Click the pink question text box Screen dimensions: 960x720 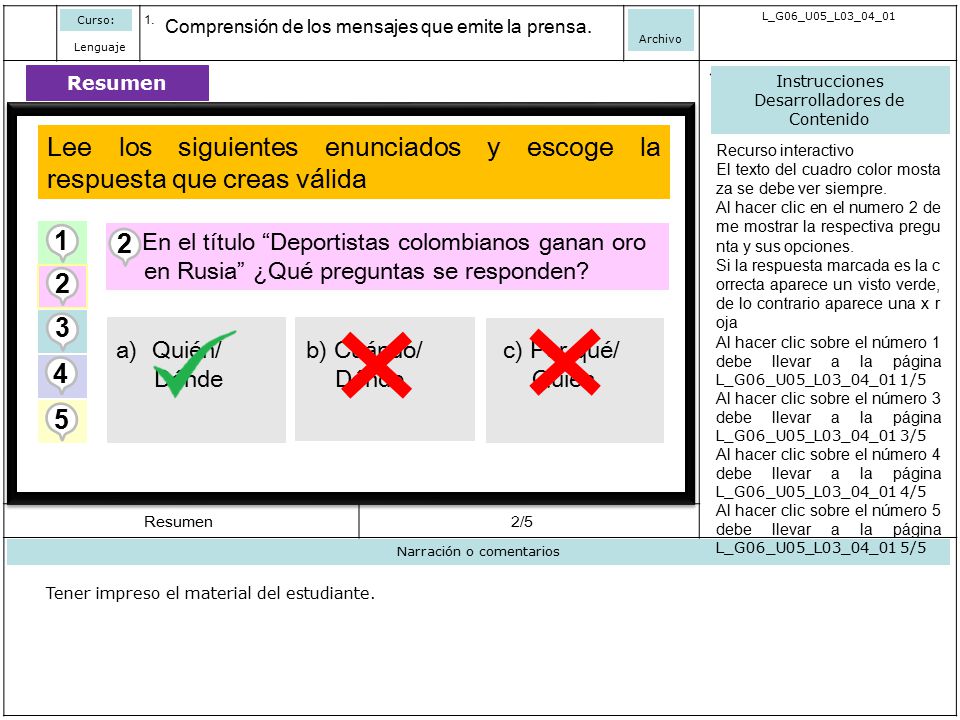(387, 257)
